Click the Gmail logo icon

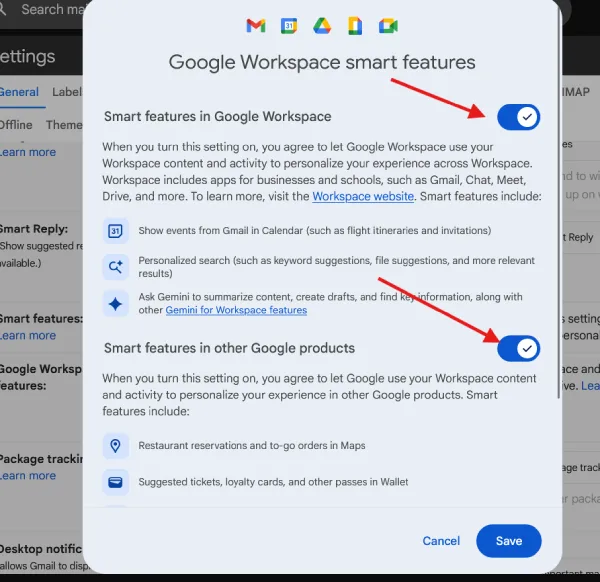256,26
